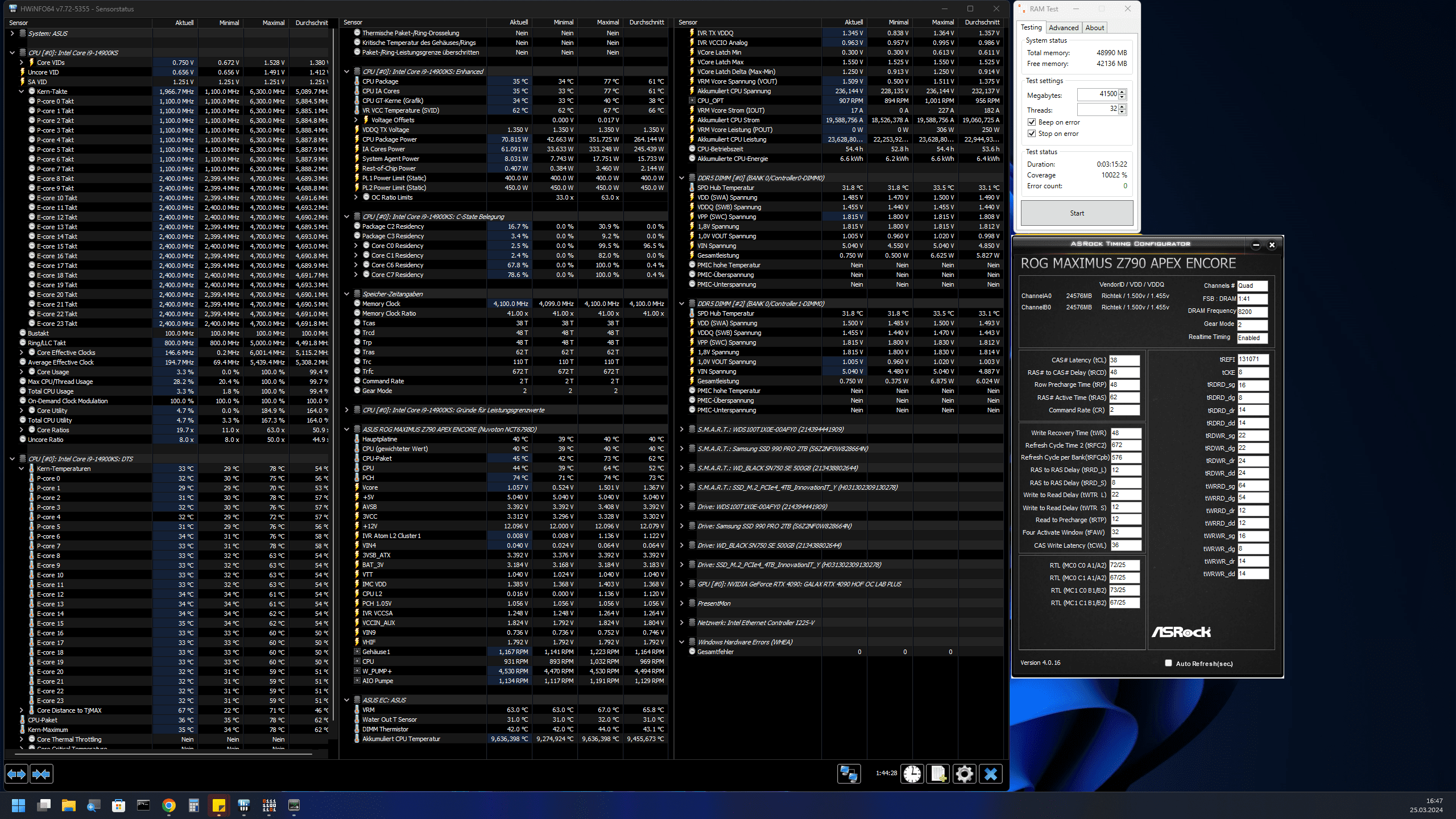
Task: Click the HWiNFO logging sheet icon
Action: pos(938,774)
